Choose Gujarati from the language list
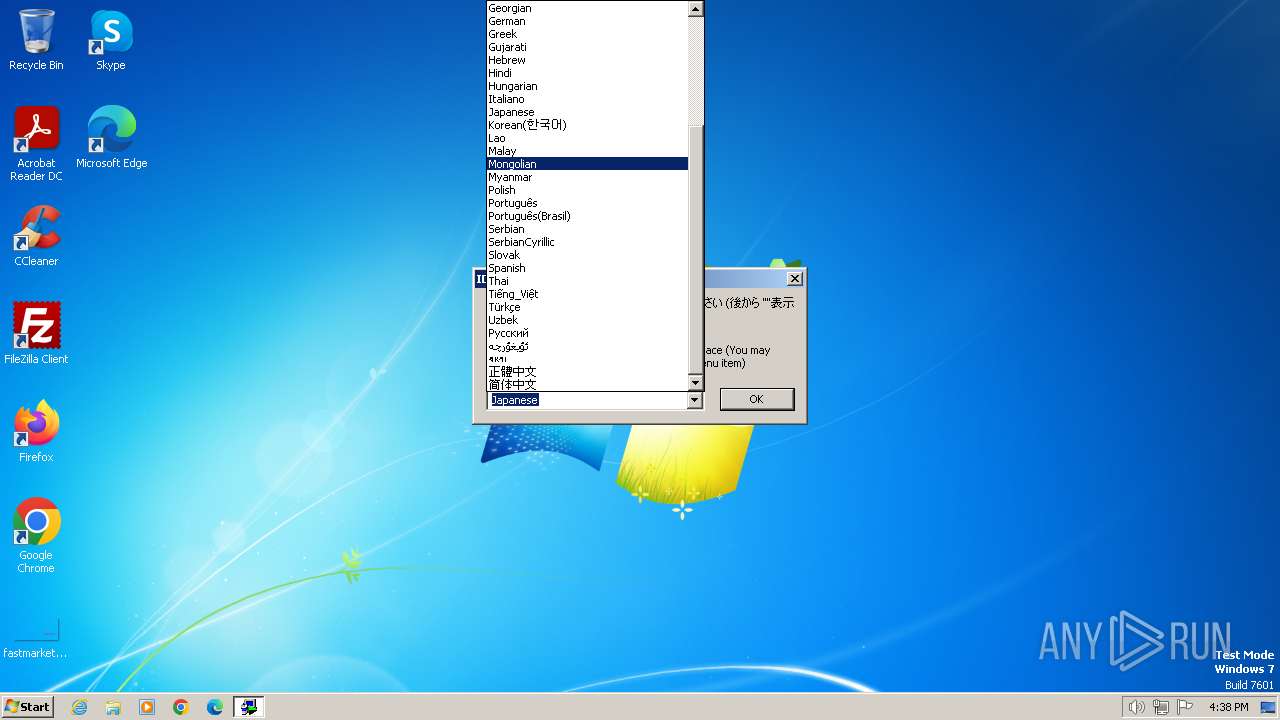Viewport: 1280px width, 720px height. coord(587,47)
